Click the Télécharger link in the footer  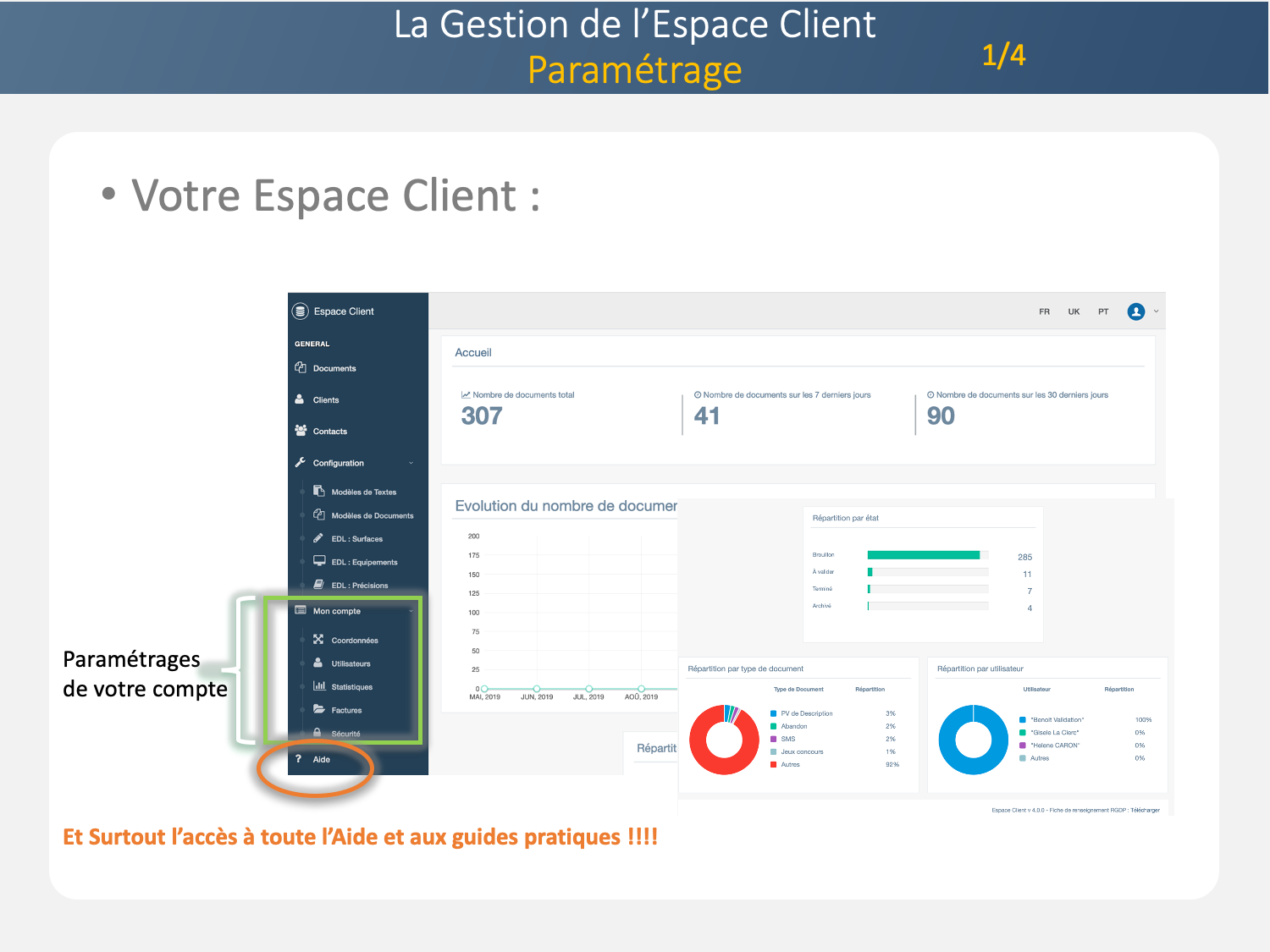pyautogui.click(x=1145, y=810)
